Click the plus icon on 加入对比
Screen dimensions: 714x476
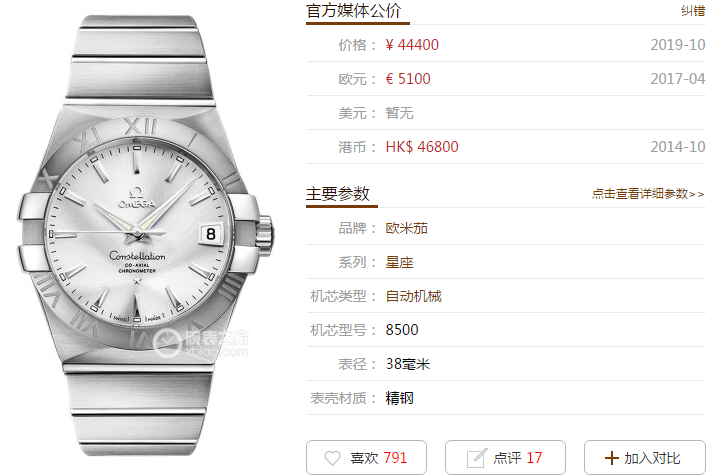(612, 458)
